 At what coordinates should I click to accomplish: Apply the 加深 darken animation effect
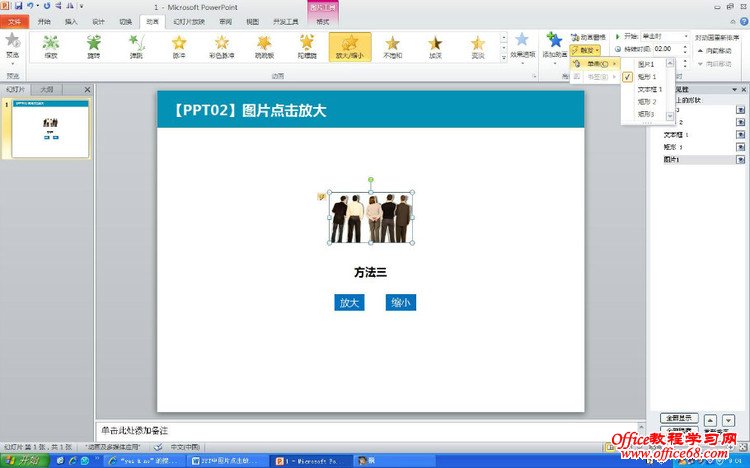coord(435,47)
